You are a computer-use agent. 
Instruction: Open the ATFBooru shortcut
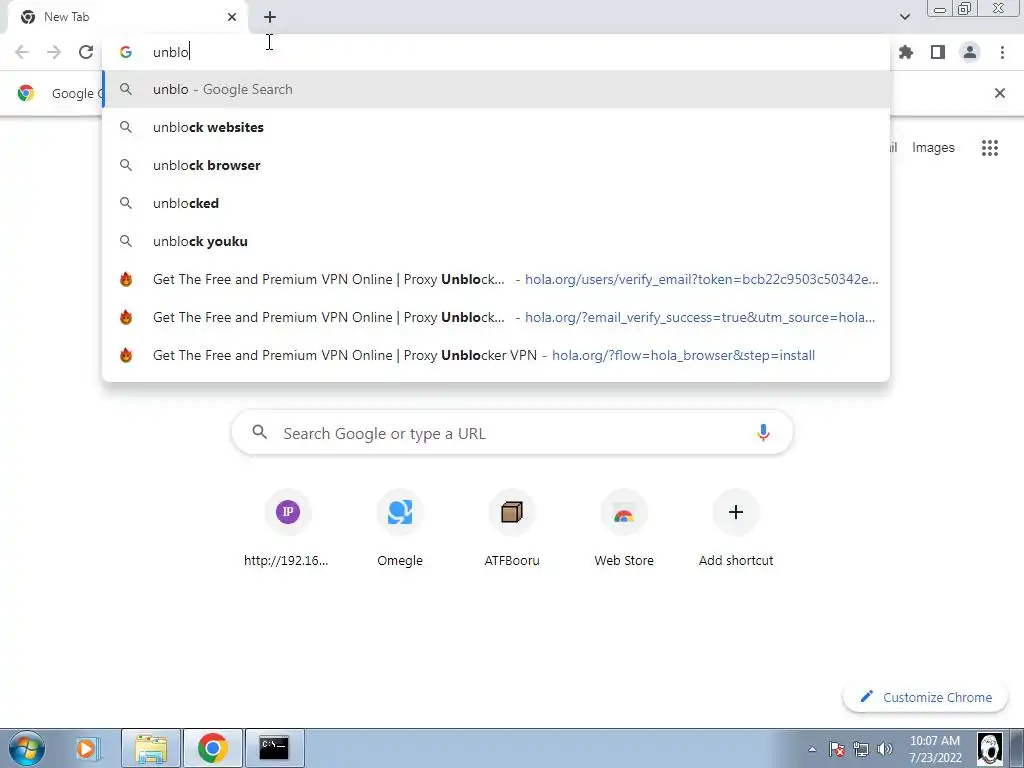pos(512,528)
